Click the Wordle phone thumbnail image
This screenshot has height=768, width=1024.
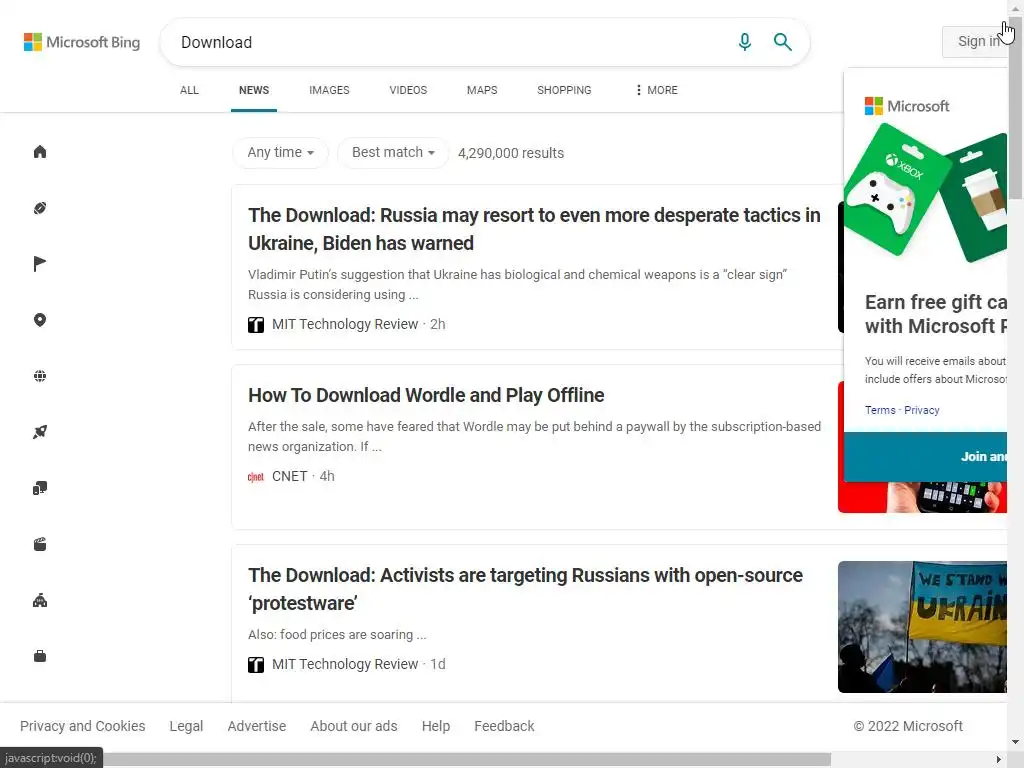[x=922, y=498]
